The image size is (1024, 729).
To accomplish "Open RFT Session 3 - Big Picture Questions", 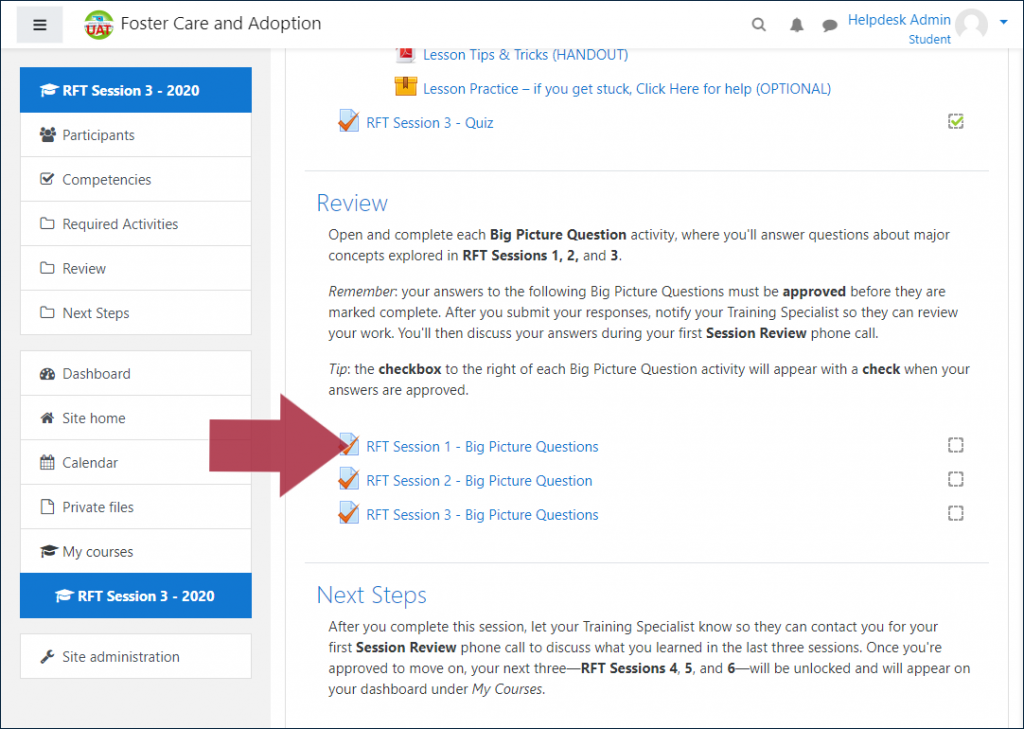I will pos(482,515).
